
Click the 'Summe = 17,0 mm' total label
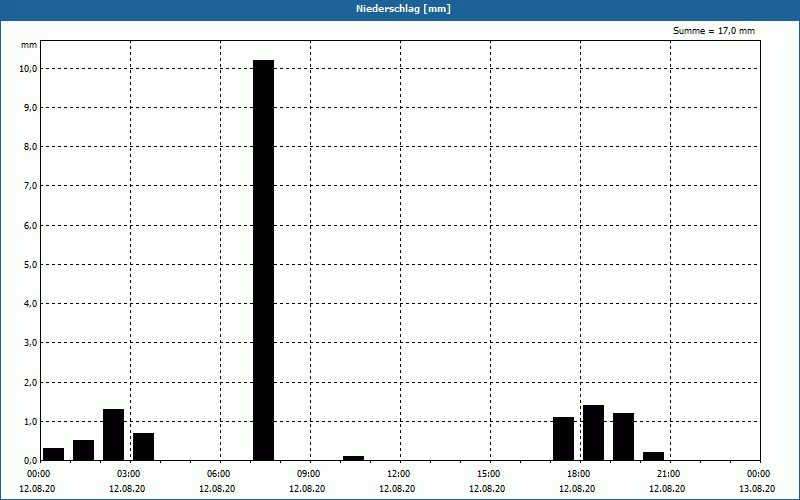click(714, 31)
